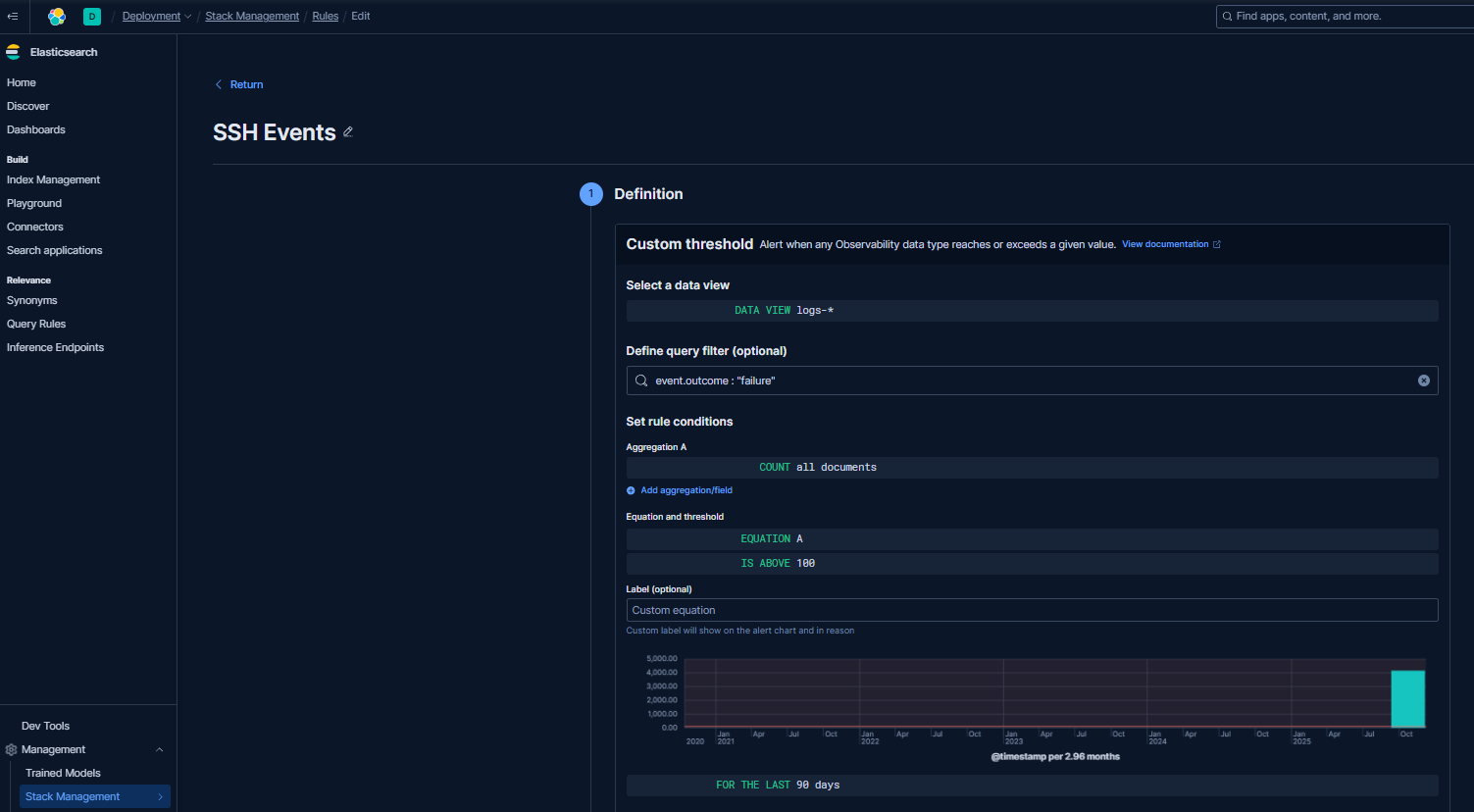1474x812 pixels.
Task: Open the Deployment breadcrumb dropdown
Action: (x=156, y=17)
